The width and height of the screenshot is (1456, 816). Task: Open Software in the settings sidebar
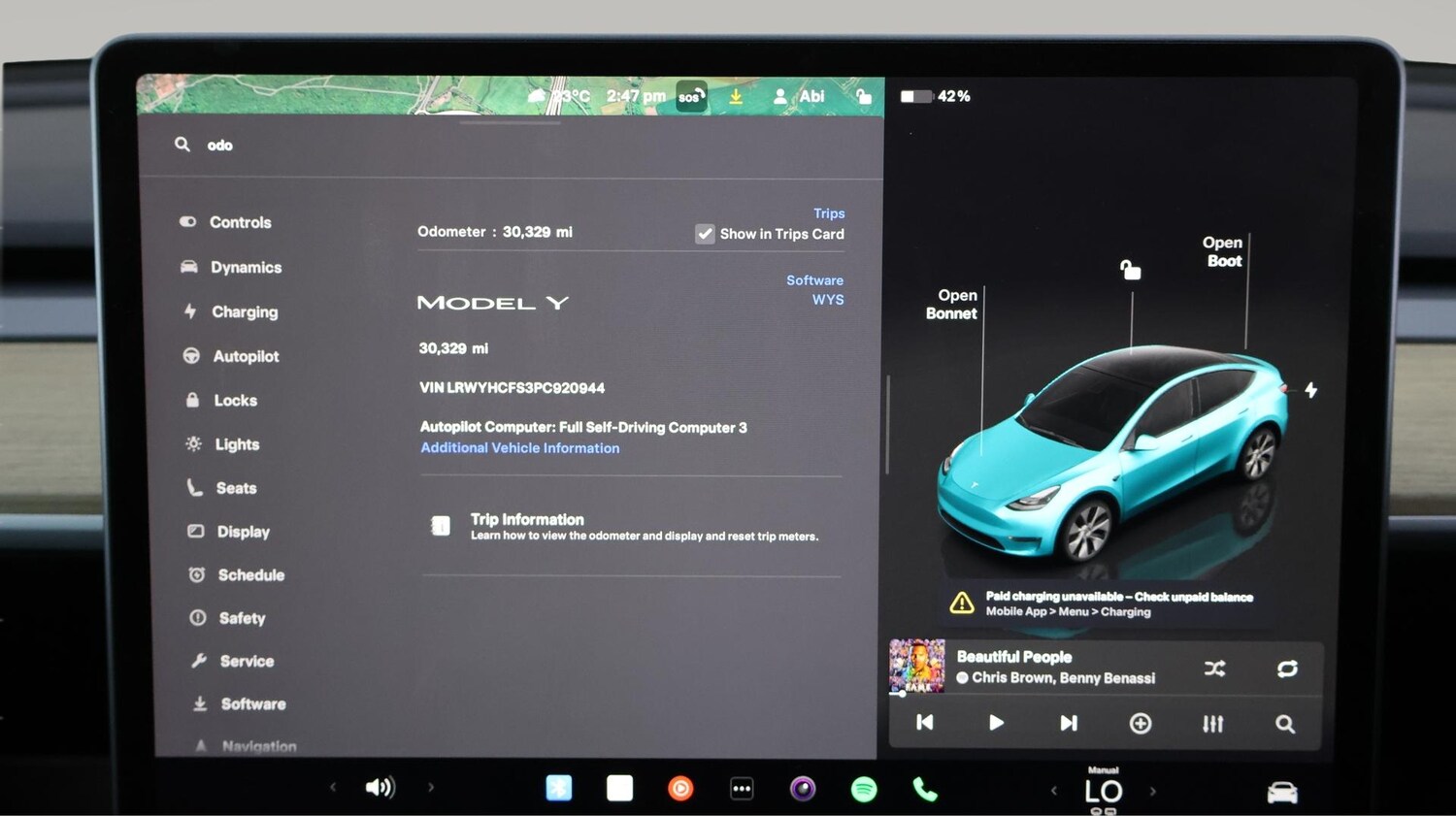[x=240, y=703]
